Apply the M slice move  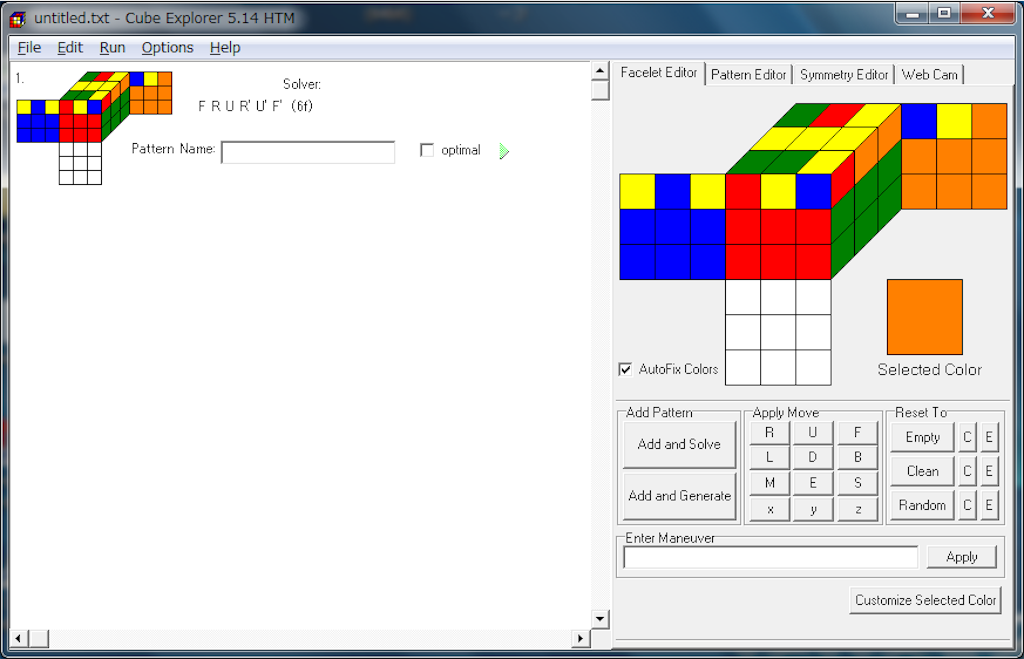pos(769,483)
